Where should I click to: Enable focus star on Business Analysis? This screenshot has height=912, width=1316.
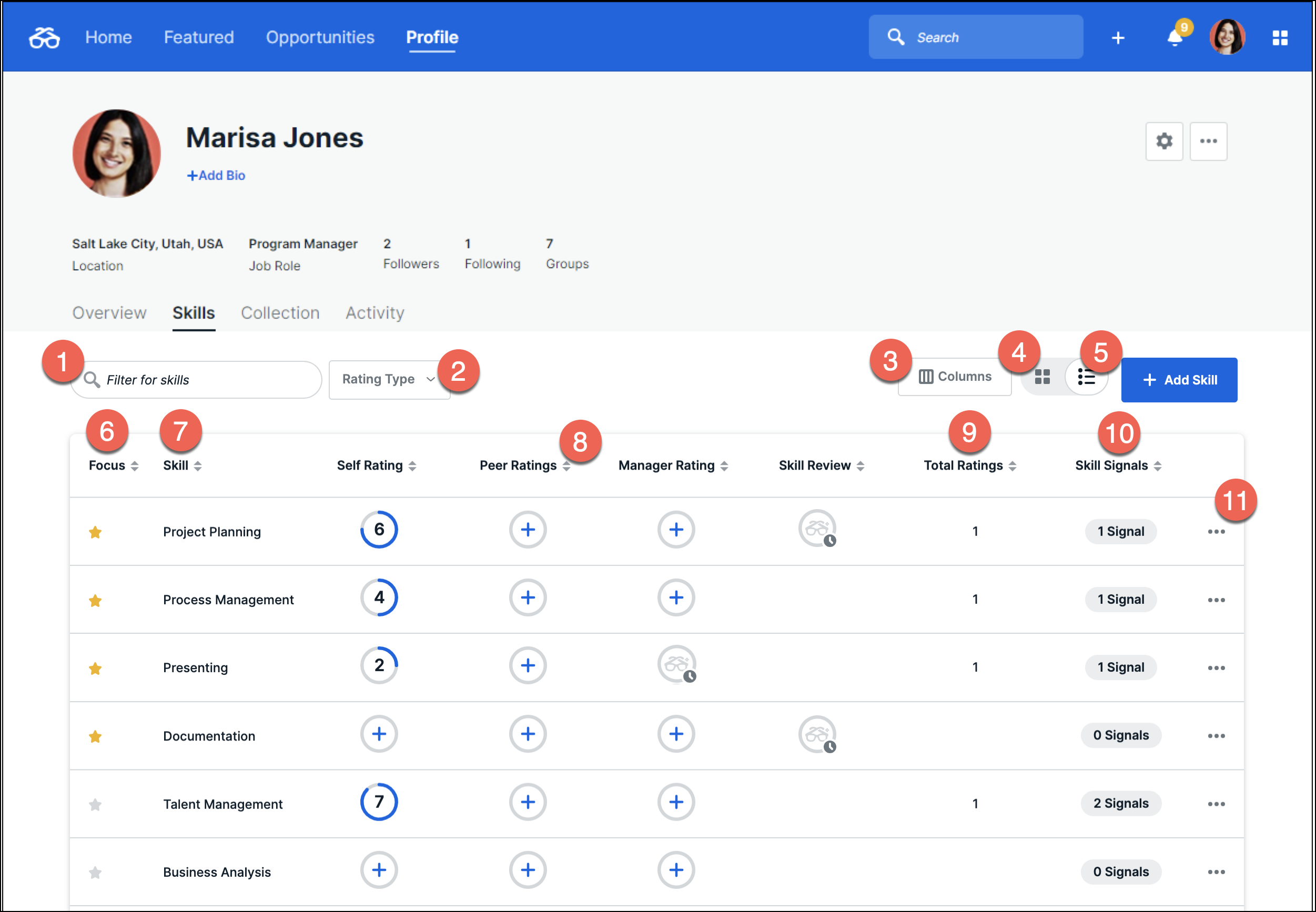tap(95, 873)
